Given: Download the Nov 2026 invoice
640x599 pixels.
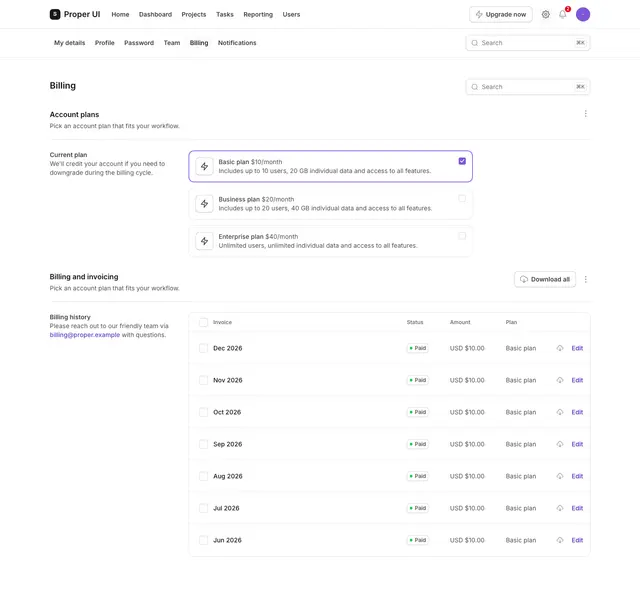Looking at the screenshot, I should point(560,380).
